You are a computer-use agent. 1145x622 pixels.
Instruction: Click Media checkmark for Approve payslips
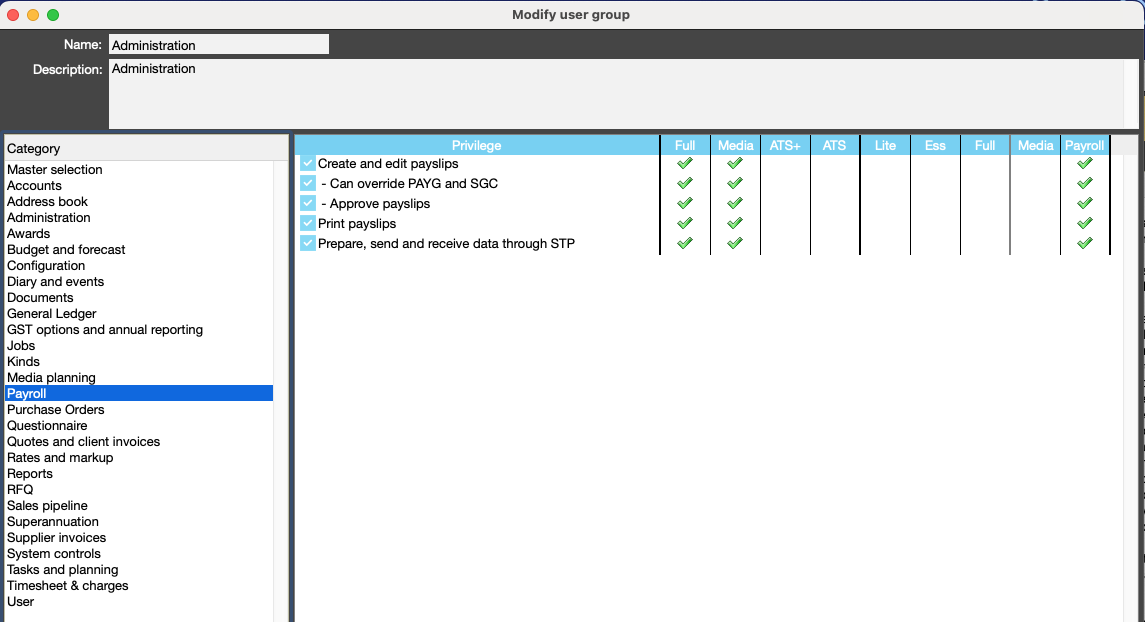(x=735, y=203)
